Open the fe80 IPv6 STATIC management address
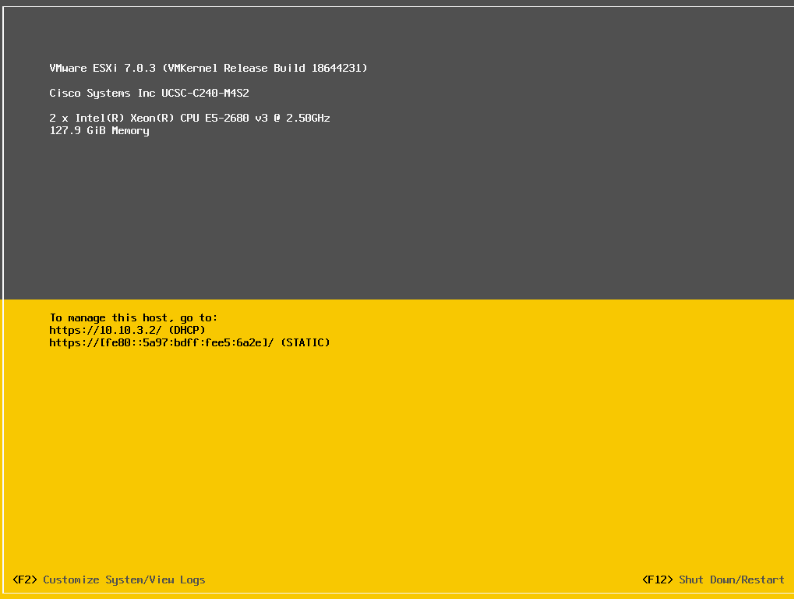This screenshot has height=599, width=794. pos(189,343)
